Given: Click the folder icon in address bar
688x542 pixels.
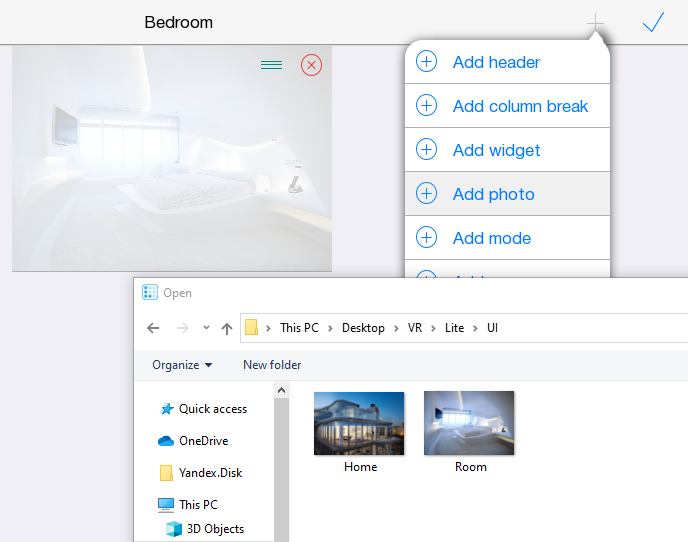Looking at the screenshot, I should pyautogui.click(x=251, y=327).
